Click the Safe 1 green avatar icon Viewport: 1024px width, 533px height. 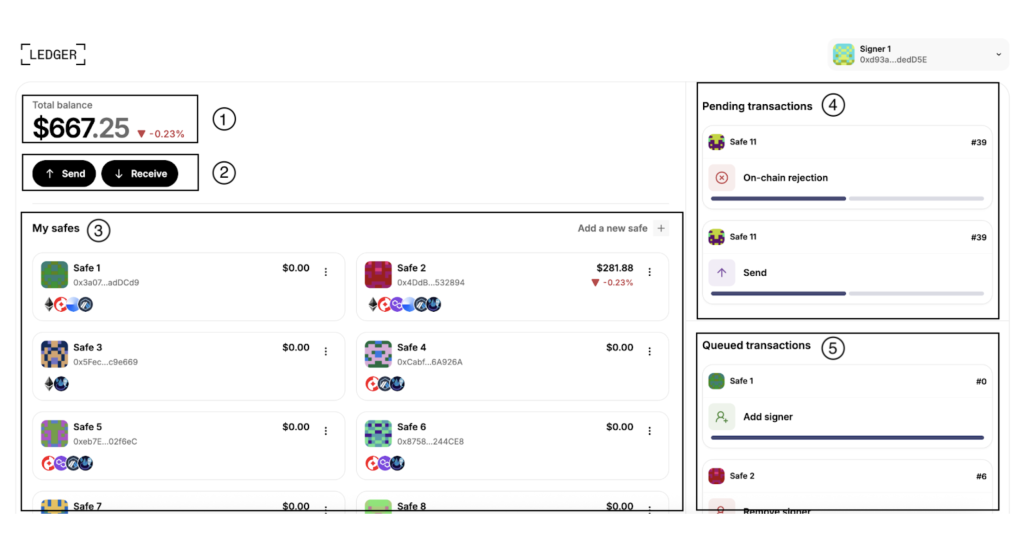(54, 275)
